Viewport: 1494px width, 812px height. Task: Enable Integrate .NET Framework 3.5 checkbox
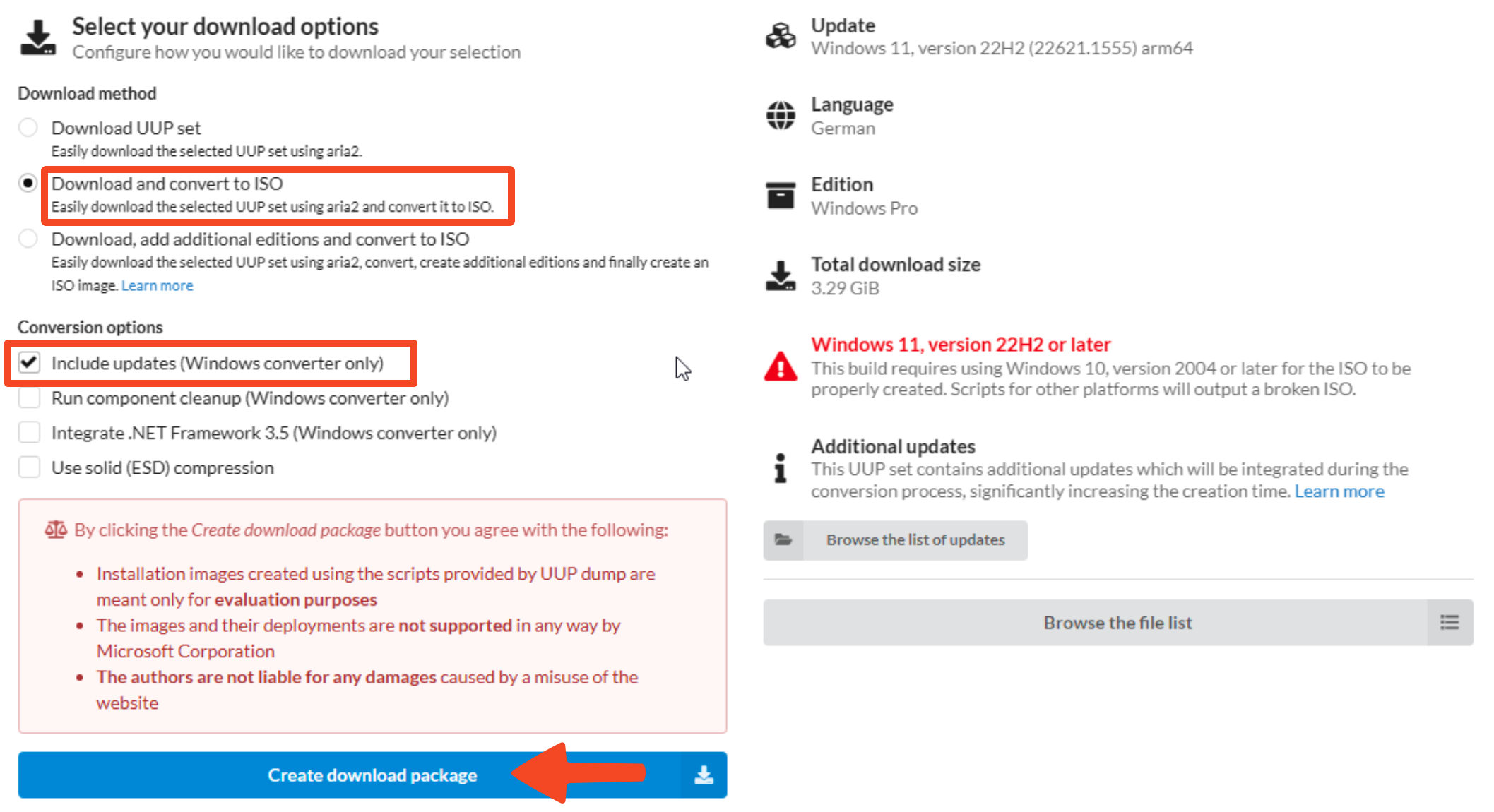29,433
